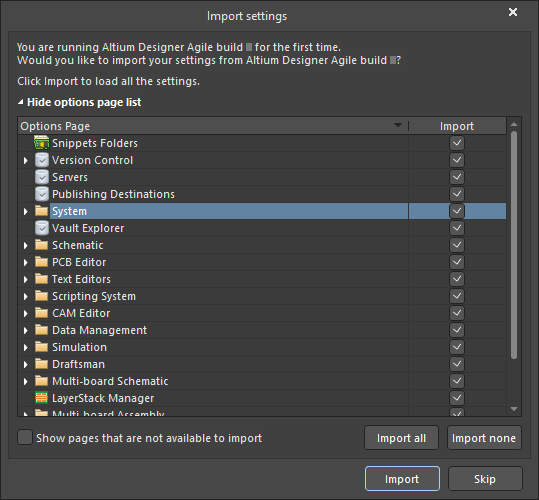
Task: Expand the CAM Editor tree node
Action: [x=25, y=313]
